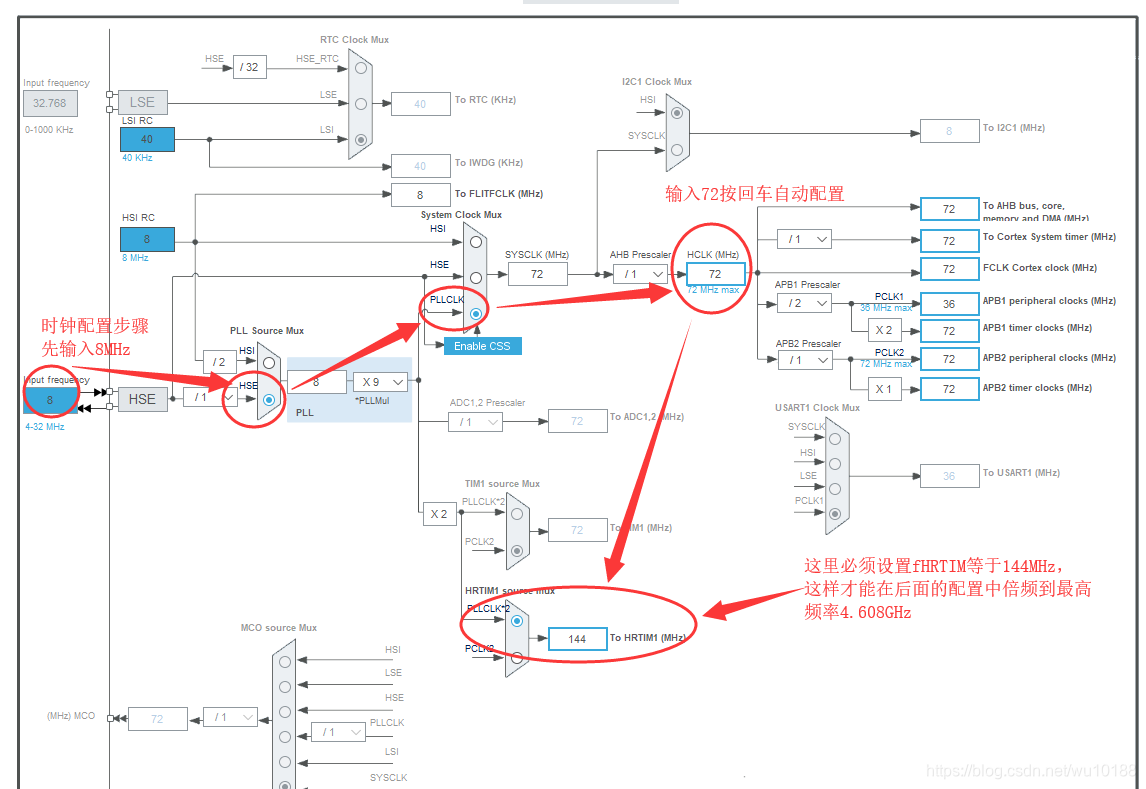Select PCLK2 on TIM1 source Mux

(x=517, y=550)
